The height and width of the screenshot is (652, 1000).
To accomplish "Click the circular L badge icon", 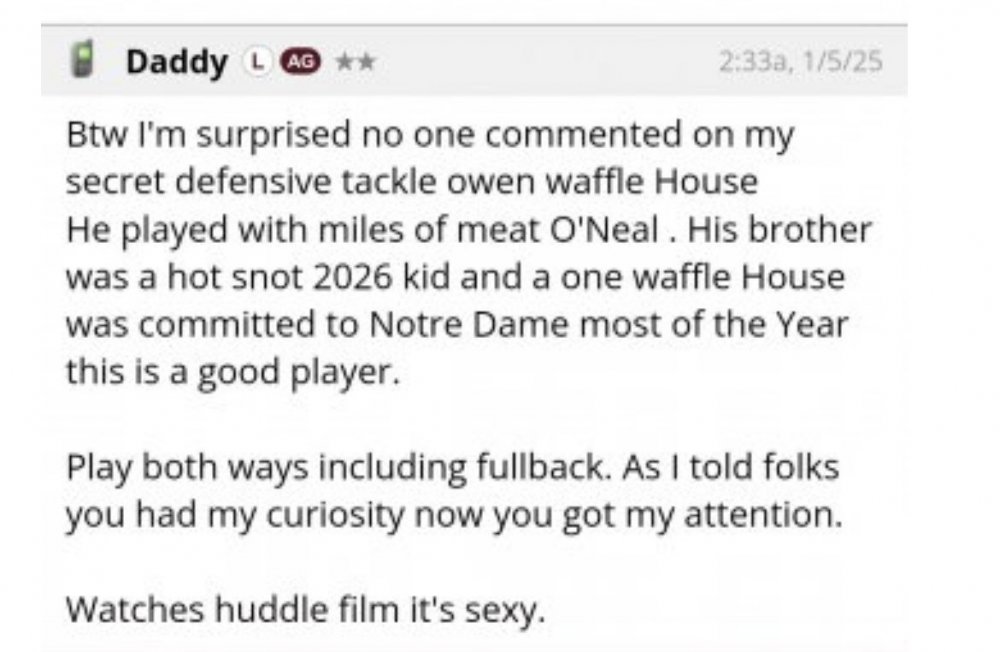I will 258,63.
